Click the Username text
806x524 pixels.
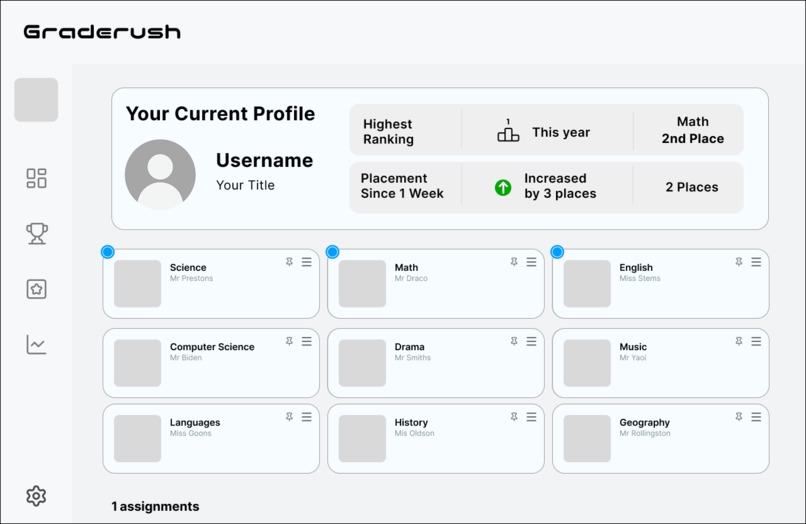[264, 160]
